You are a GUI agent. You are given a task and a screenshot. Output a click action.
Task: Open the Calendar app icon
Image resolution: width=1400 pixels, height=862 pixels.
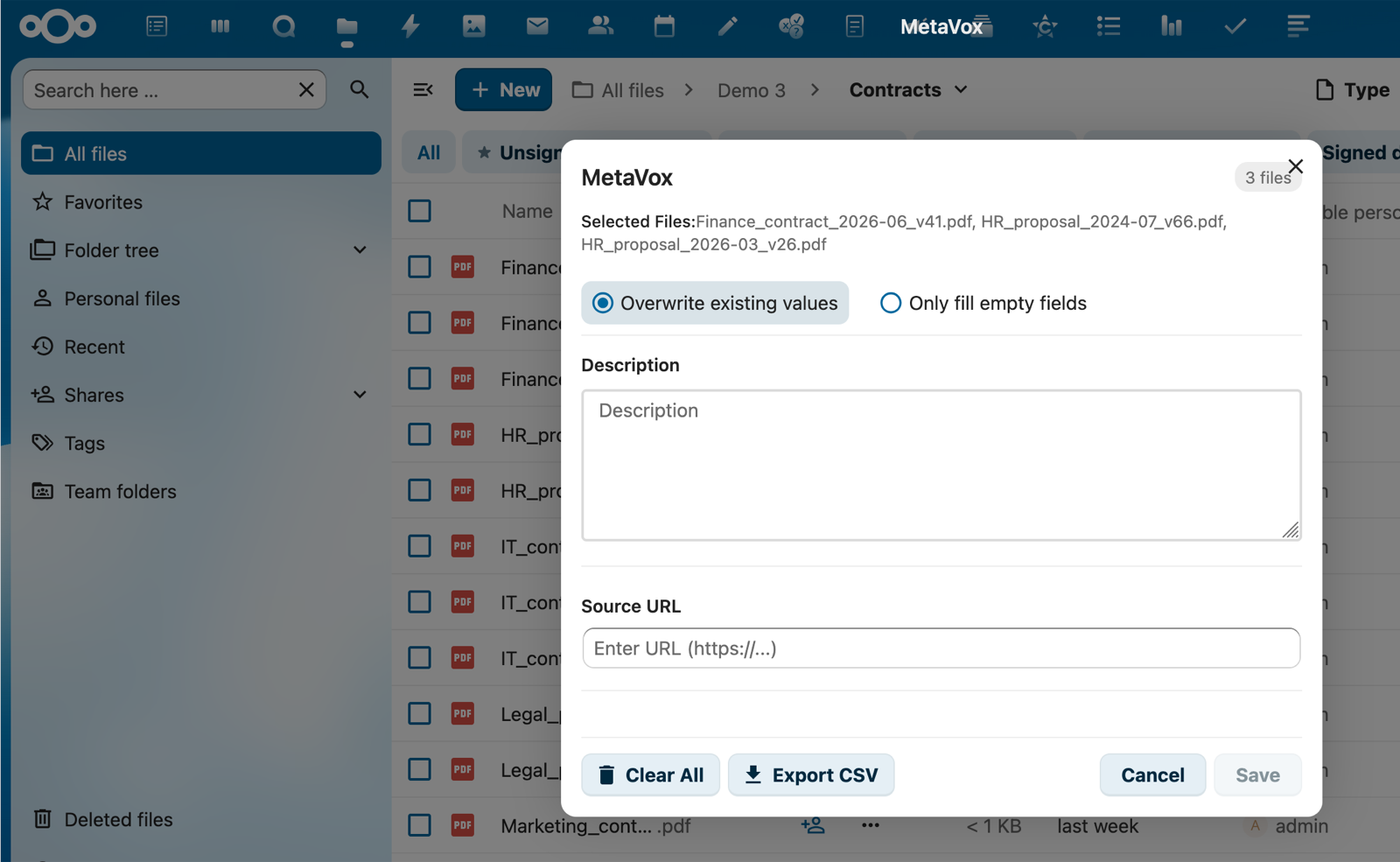[x=664, y=26]
